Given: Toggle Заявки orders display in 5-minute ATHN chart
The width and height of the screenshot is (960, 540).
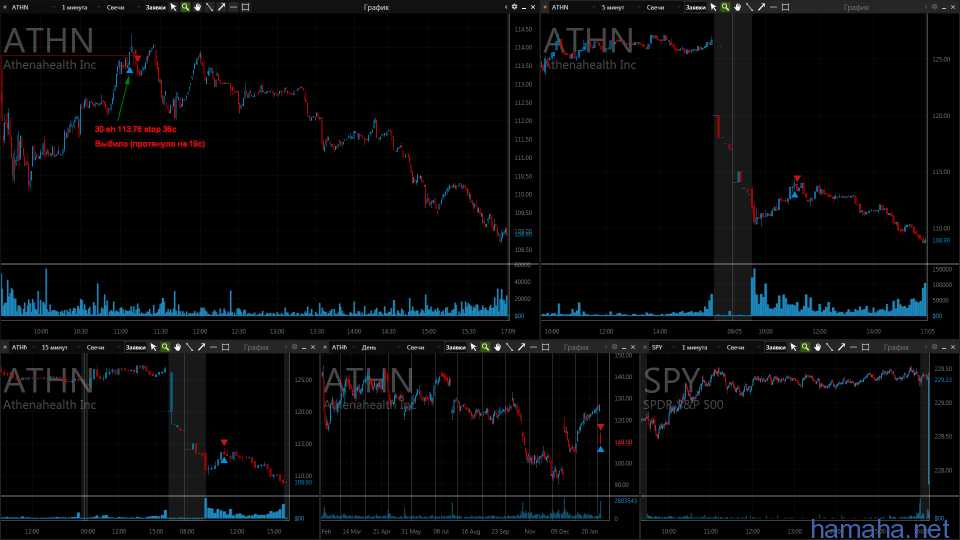Looking at the screenshot, I should [696, 7].
